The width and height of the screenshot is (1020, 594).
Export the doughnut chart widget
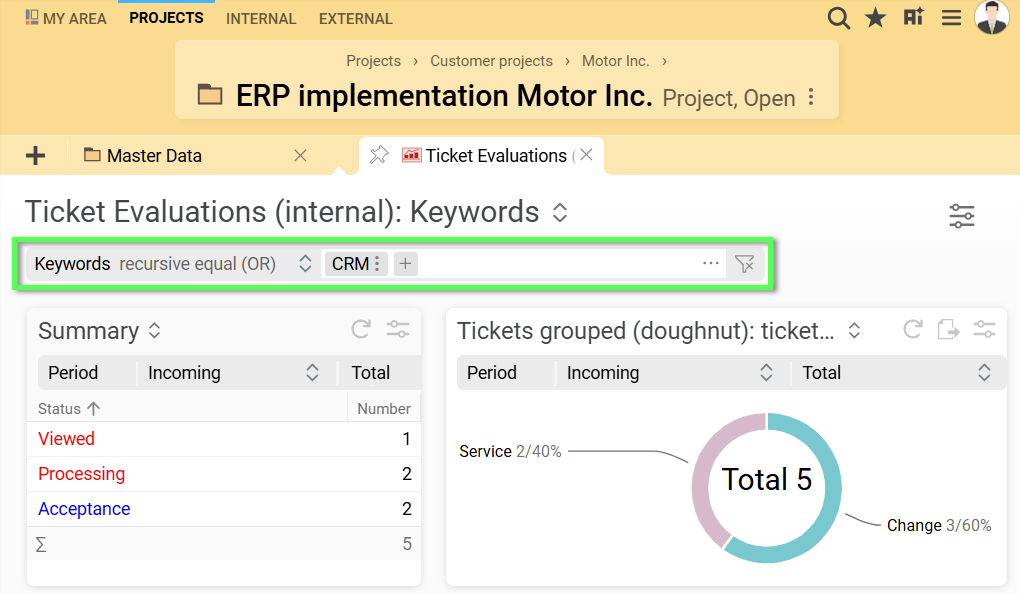click(x=948, y=330)
